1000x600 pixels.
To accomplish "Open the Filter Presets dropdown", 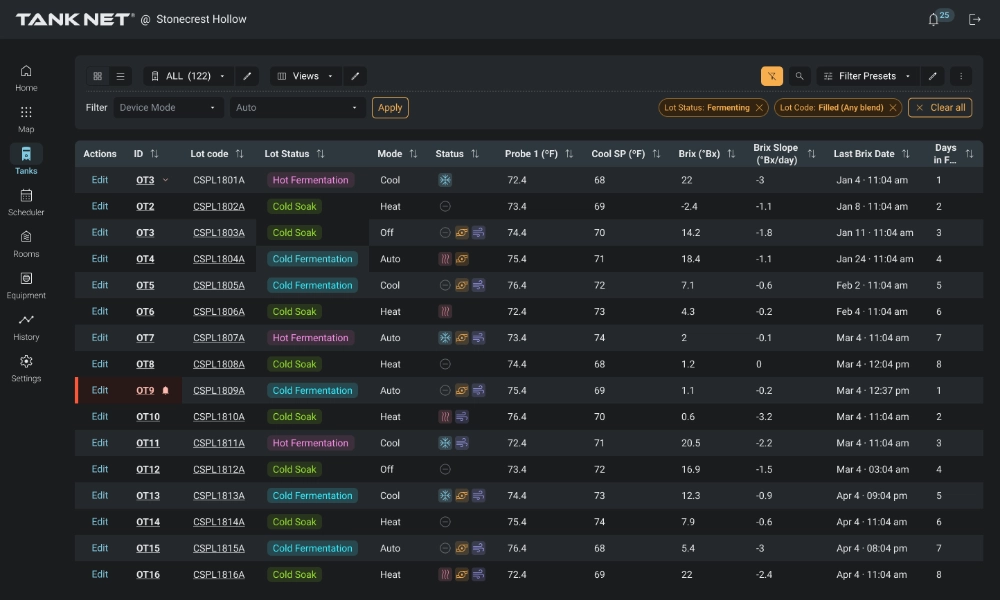I will (x=866, y=76).
